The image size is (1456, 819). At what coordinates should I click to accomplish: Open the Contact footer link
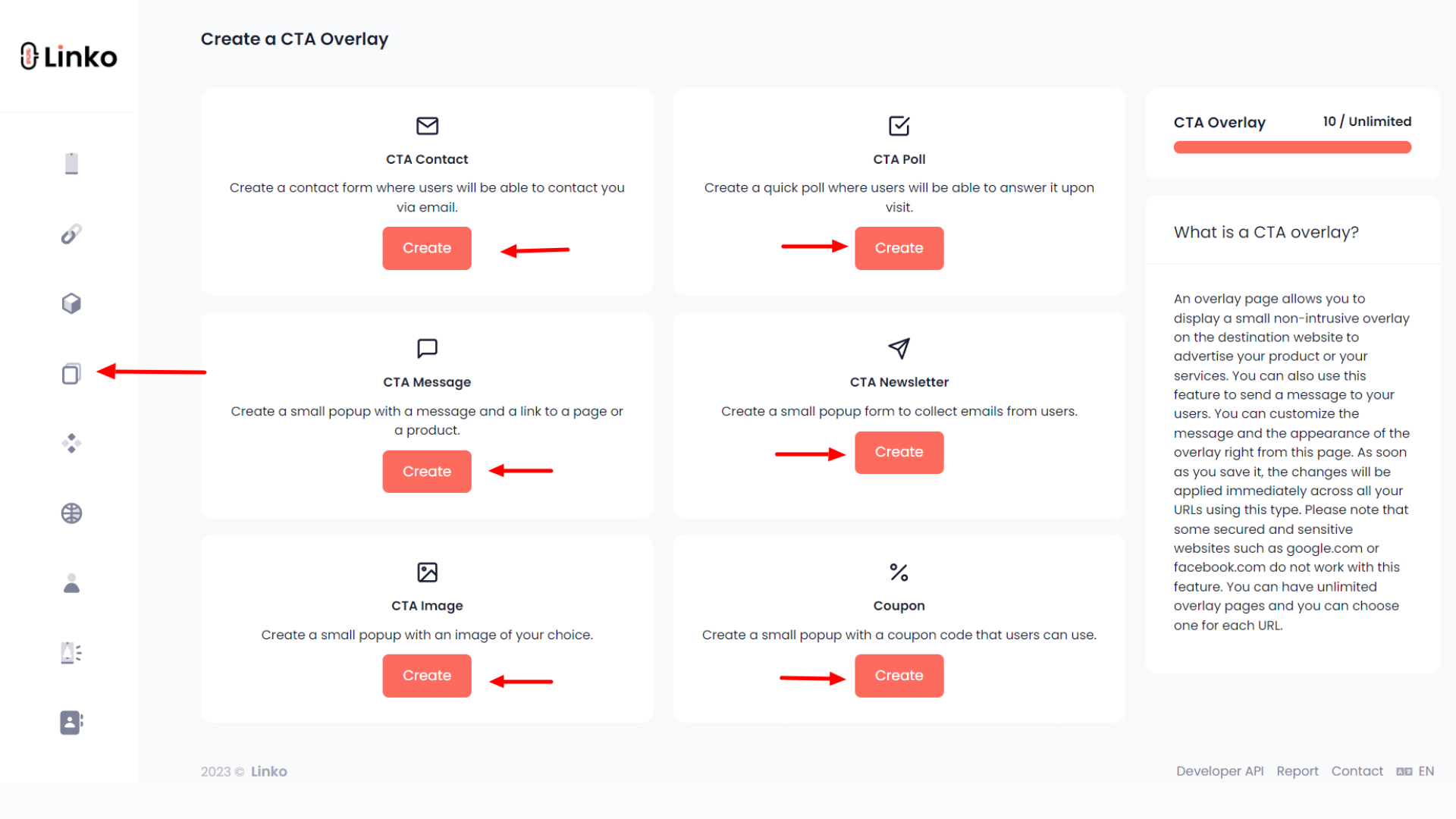coord(1357,770)
